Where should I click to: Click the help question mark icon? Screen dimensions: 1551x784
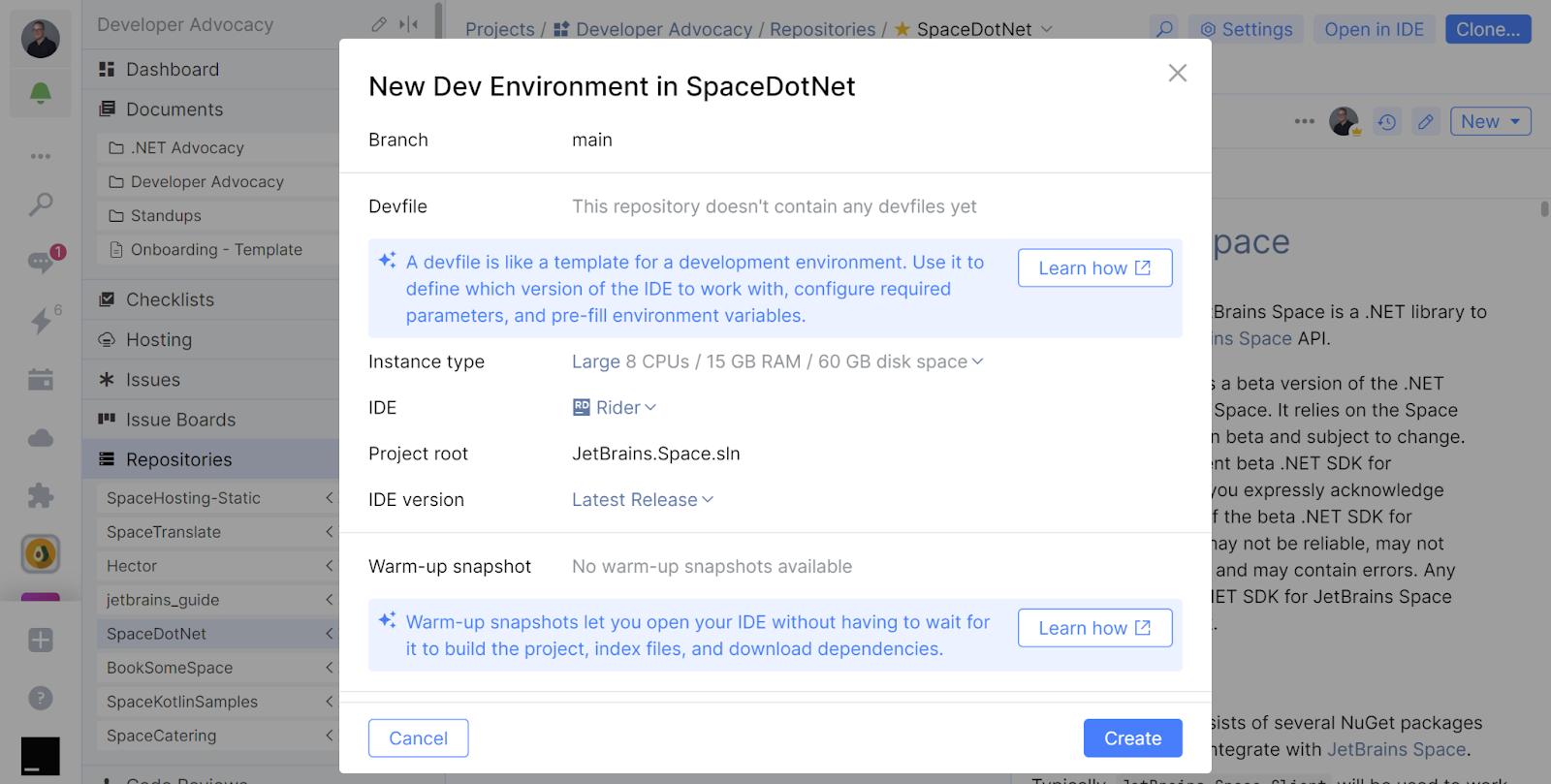pyautogui.click(x=41, y=698)
